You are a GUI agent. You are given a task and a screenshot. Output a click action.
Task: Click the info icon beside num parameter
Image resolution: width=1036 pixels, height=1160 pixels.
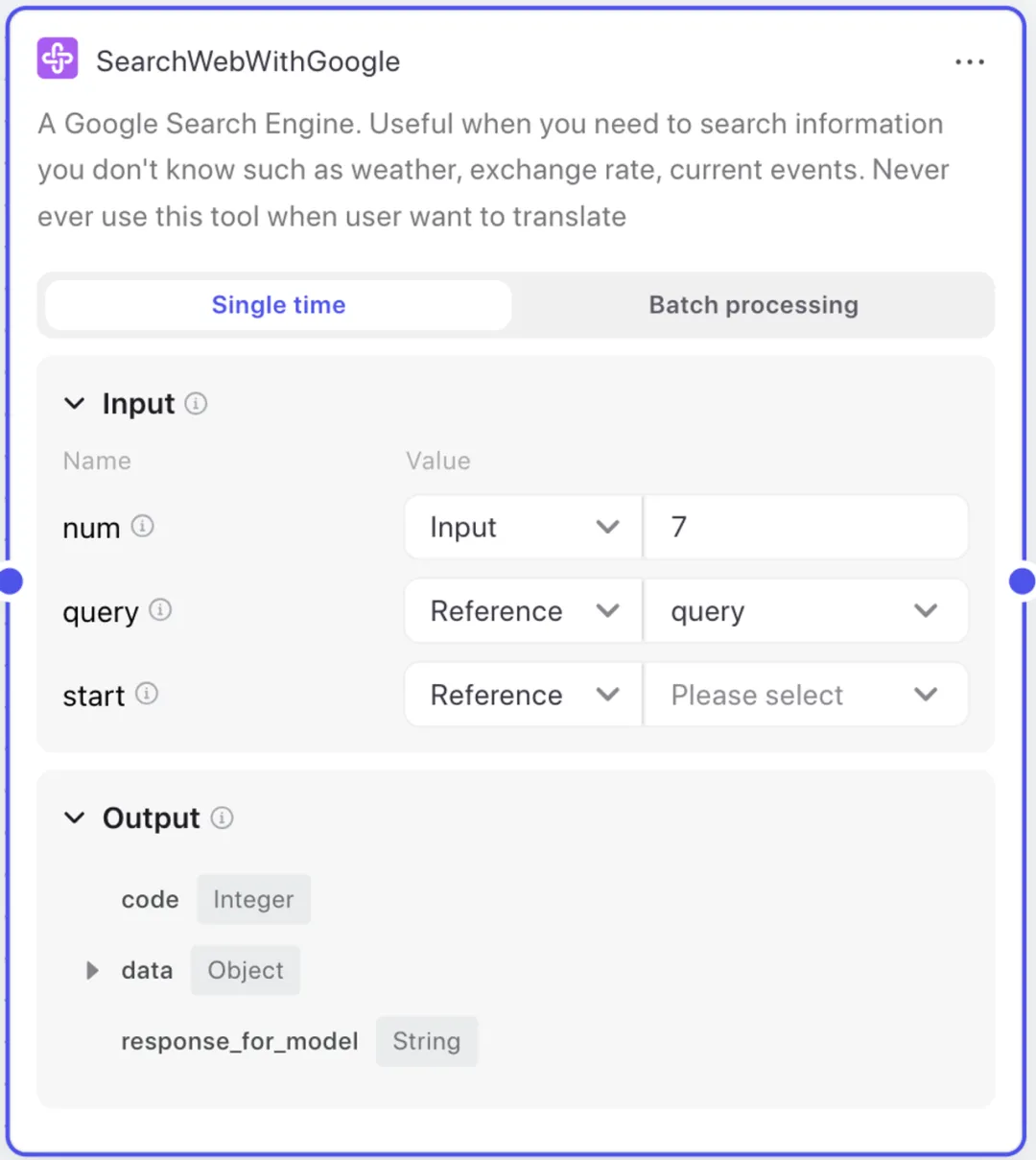(x=142, y=526)
